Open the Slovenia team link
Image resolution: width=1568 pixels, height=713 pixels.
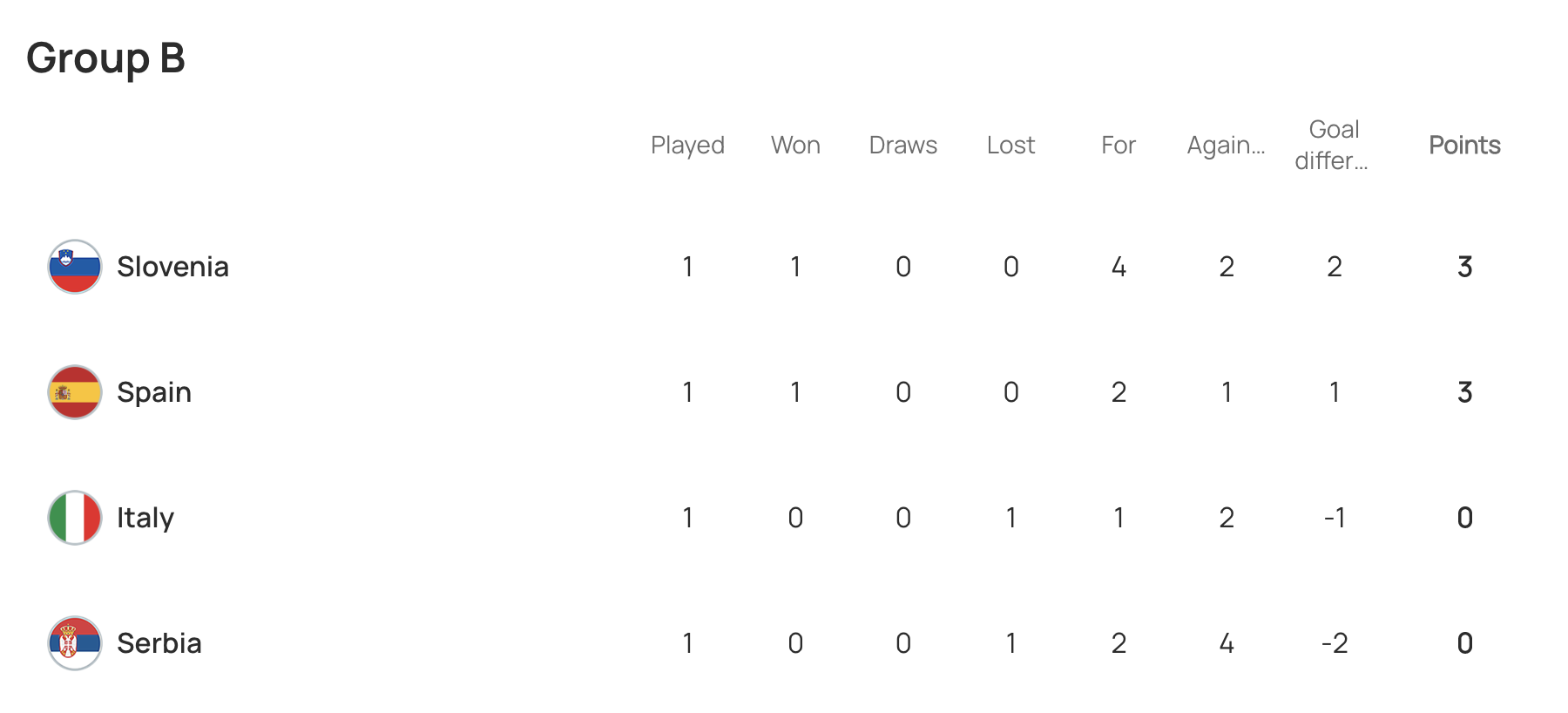pos(172,267)
